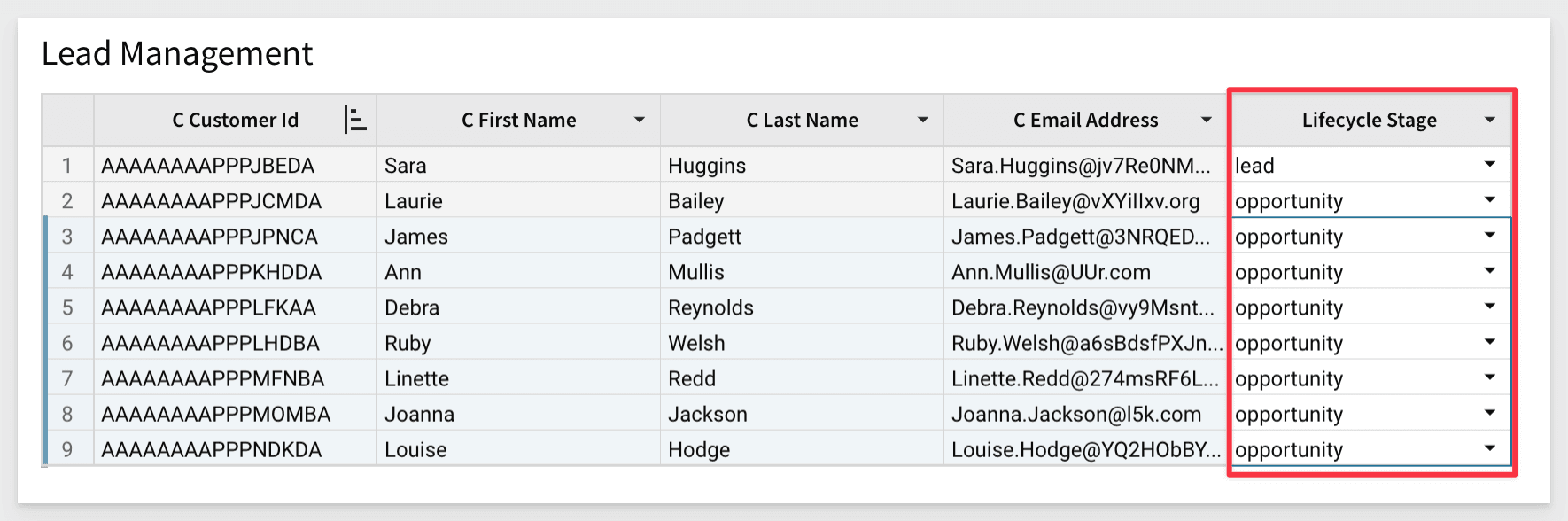
Task: Click the dropdown caret in Sara Huggins' lifecycle cell
Action: click(1489, 165)
